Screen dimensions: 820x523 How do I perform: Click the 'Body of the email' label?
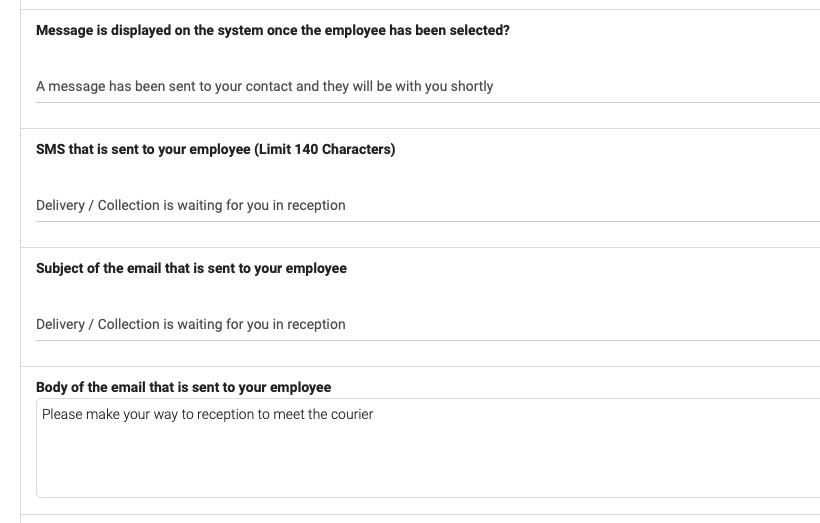(x=184, y=388)
